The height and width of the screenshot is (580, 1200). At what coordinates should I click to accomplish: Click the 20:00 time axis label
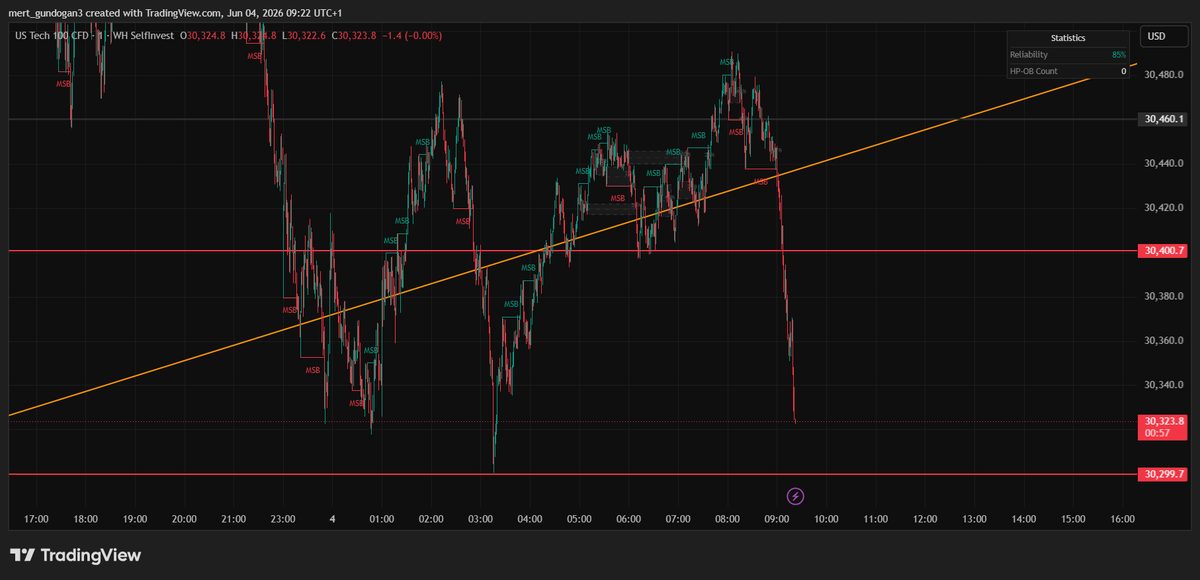(x=184, y=519)
